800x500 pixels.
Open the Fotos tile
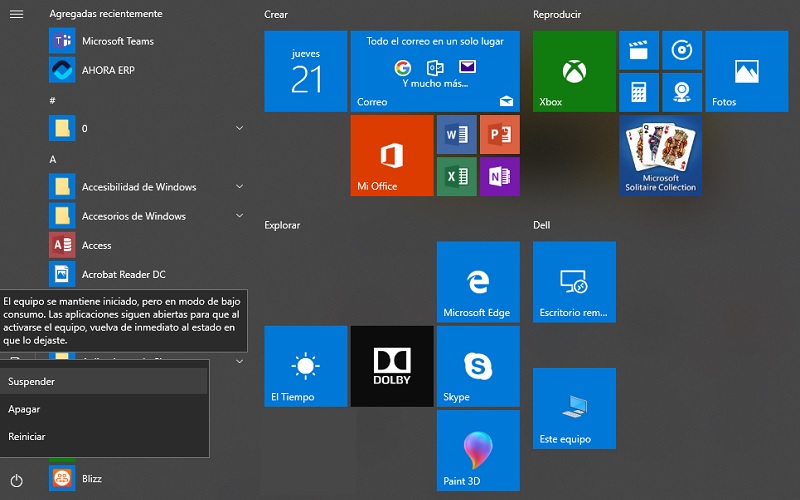pyautogui.click(x=747, y=71)
